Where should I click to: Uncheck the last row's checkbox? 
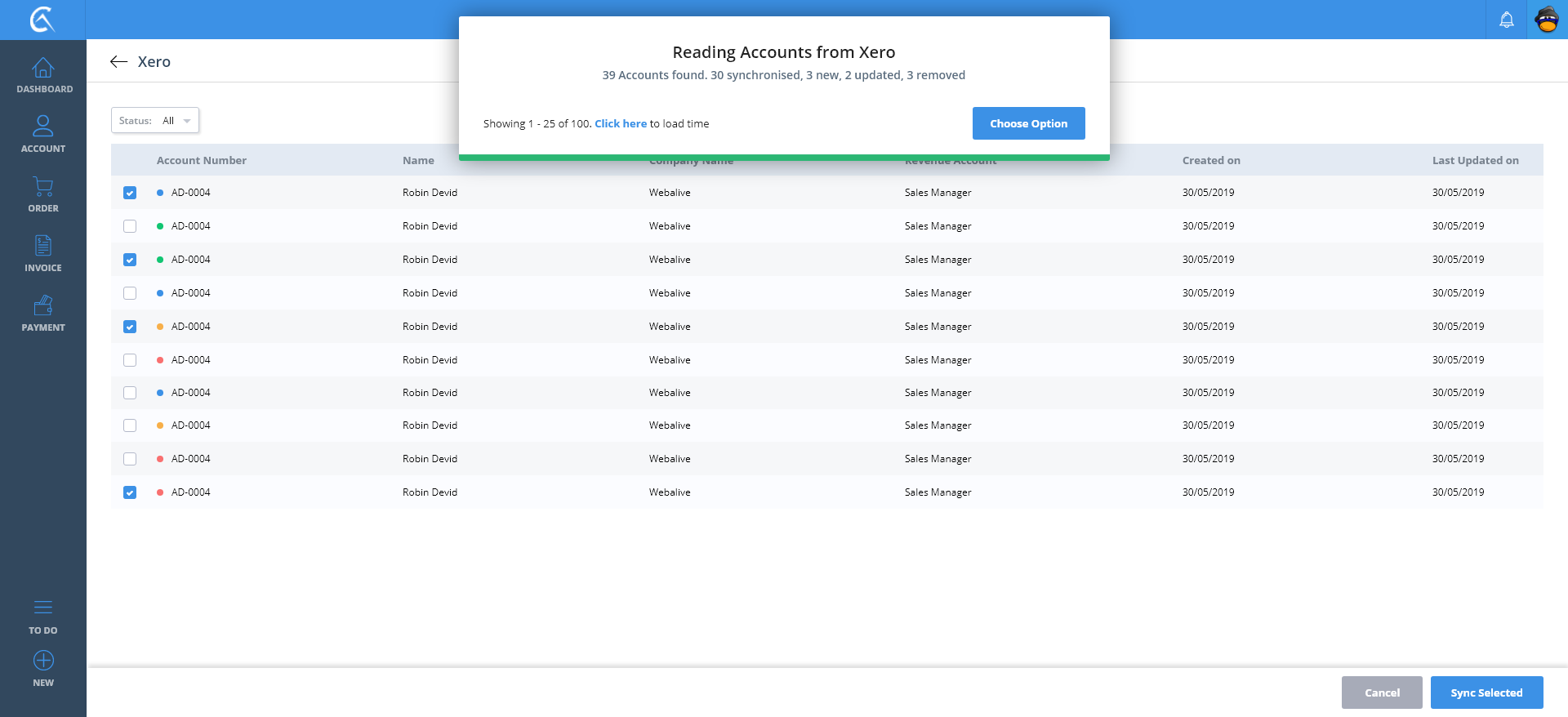130,492
